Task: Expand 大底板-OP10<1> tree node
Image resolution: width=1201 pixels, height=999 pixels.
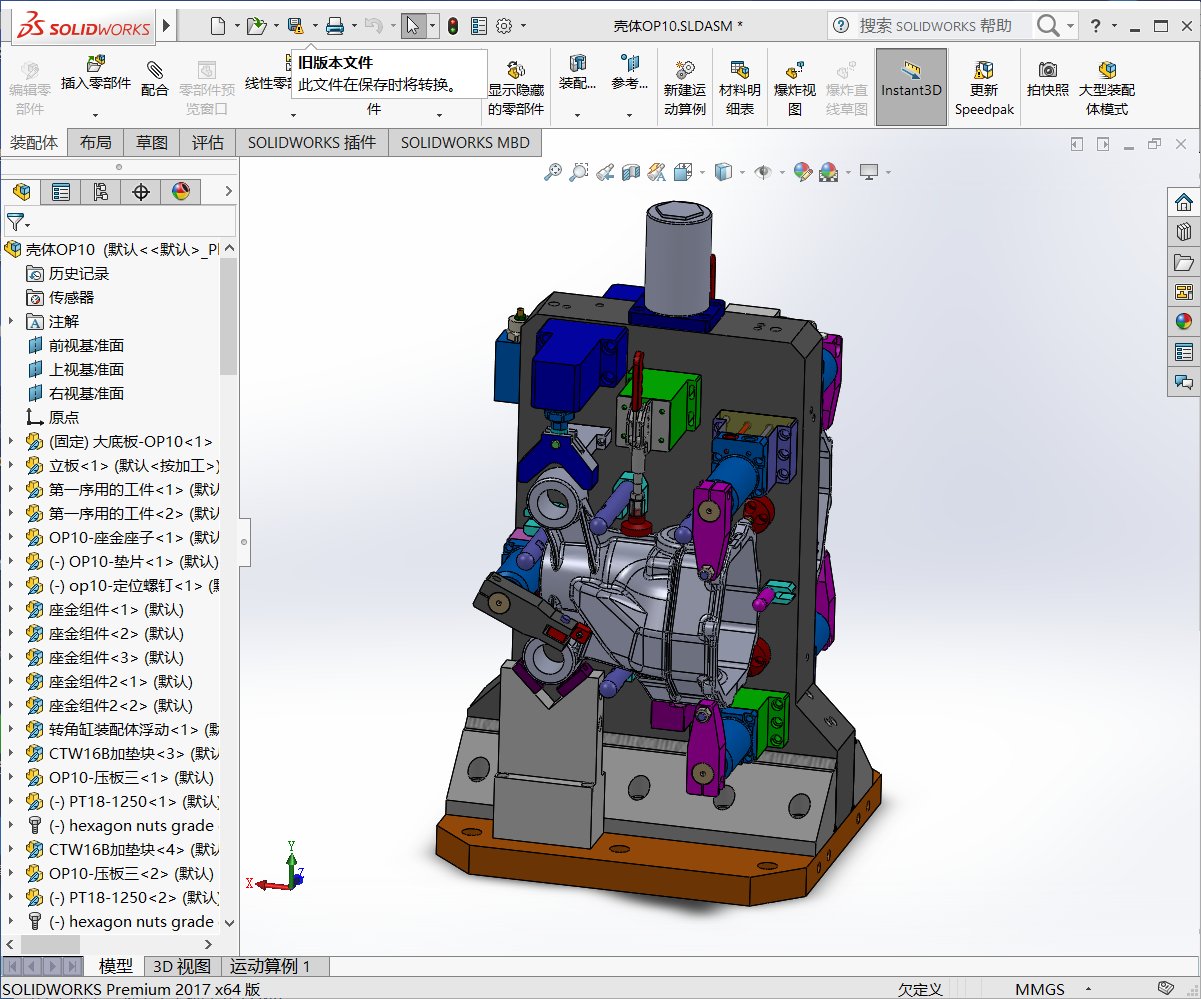Action: (x=11, y=441)
